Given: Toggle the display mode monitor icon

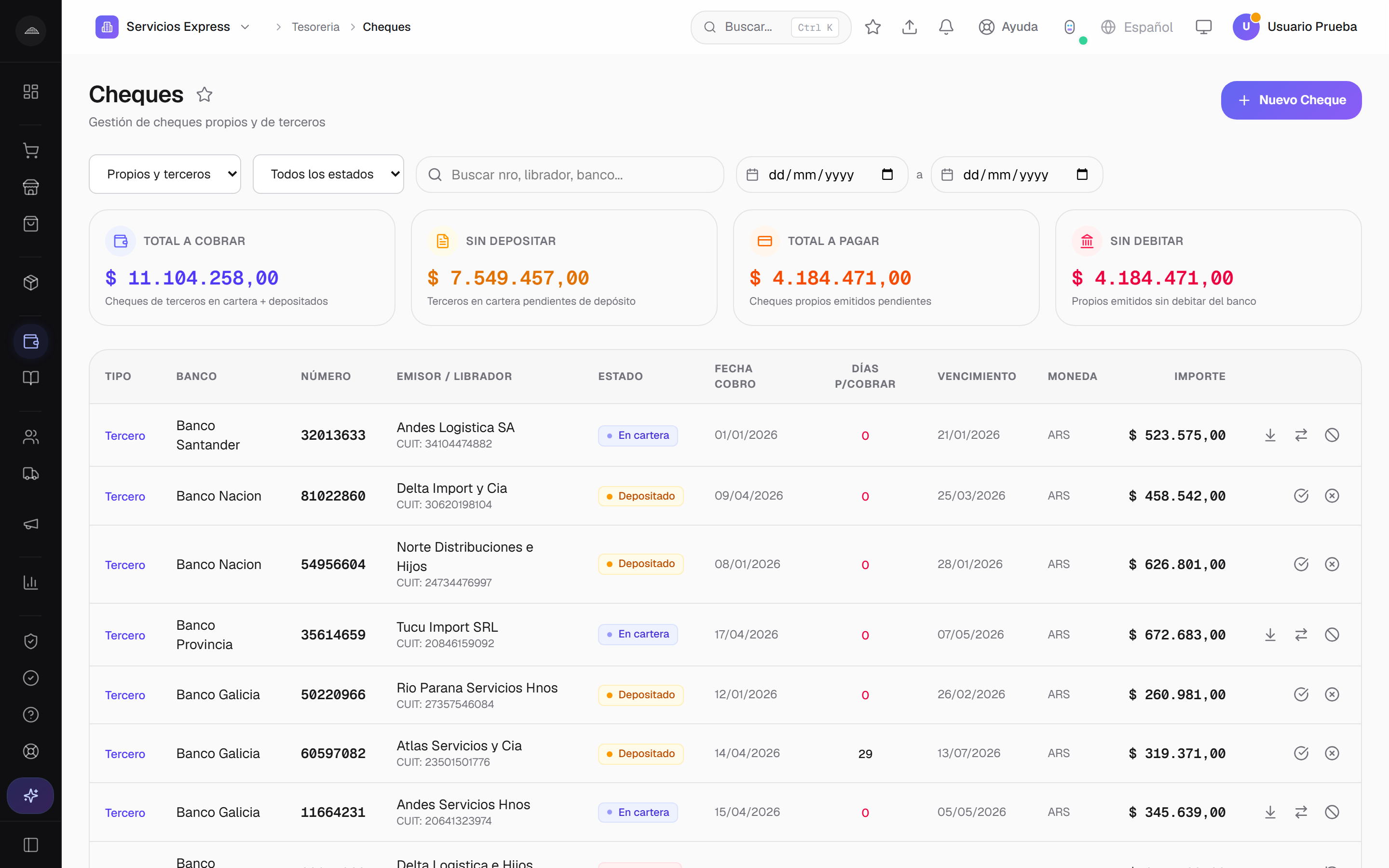Looking at the screenshot, I should click(1203, 27).
